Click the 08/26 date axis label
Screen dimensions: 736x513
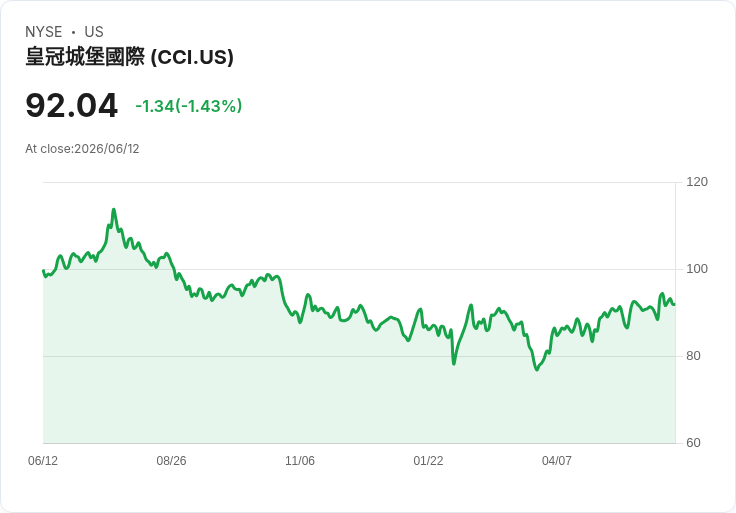(171, 461)
